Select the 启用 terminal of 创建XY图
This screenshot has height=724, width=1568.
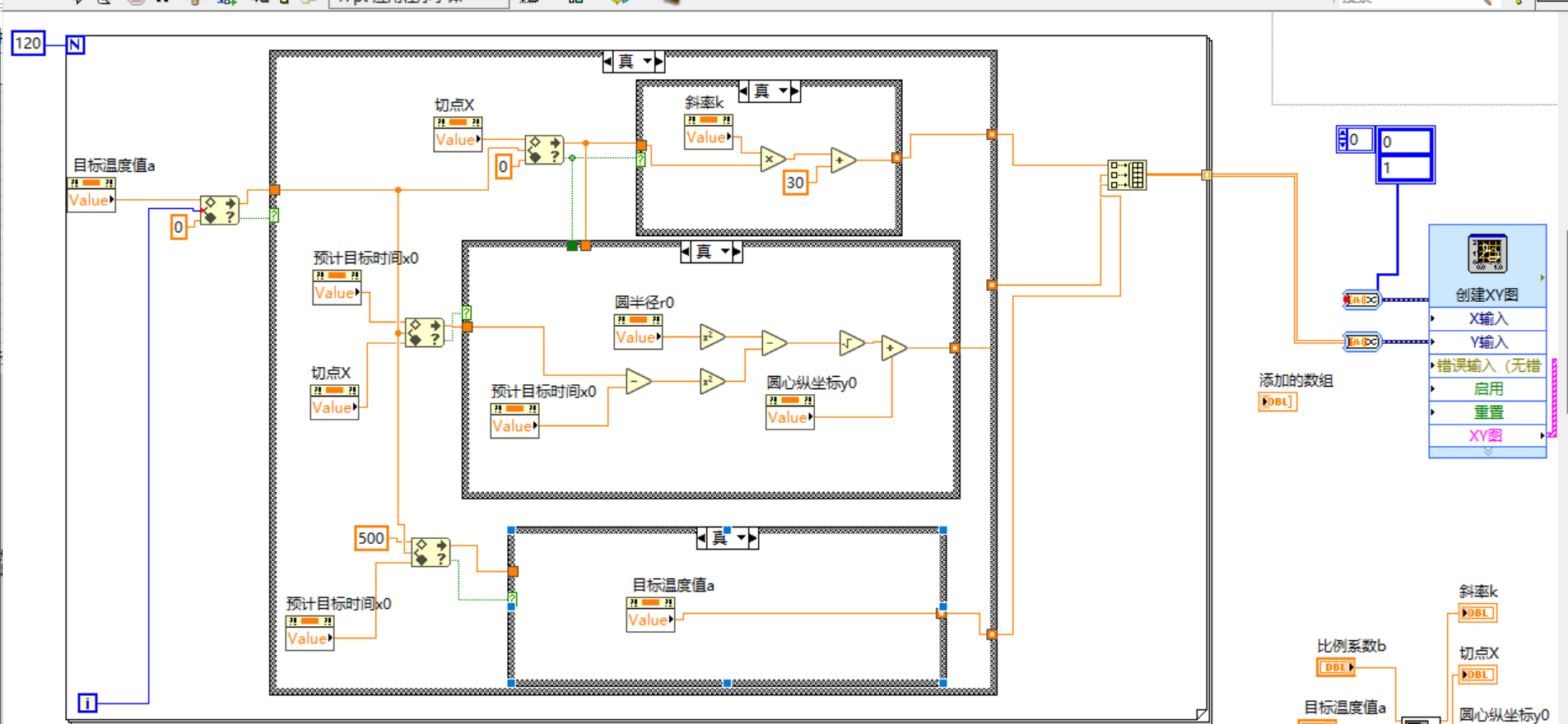(1487, 389)
